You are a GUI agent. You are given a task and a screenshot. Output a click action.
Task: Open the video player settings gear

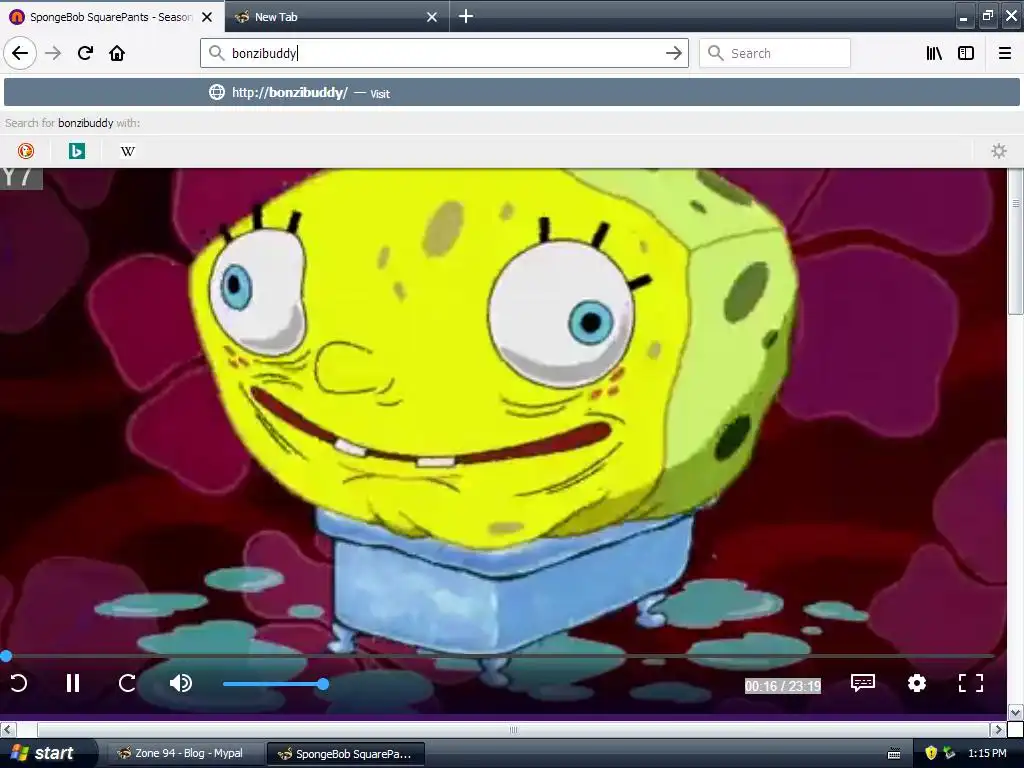click(x=917, y=683)
